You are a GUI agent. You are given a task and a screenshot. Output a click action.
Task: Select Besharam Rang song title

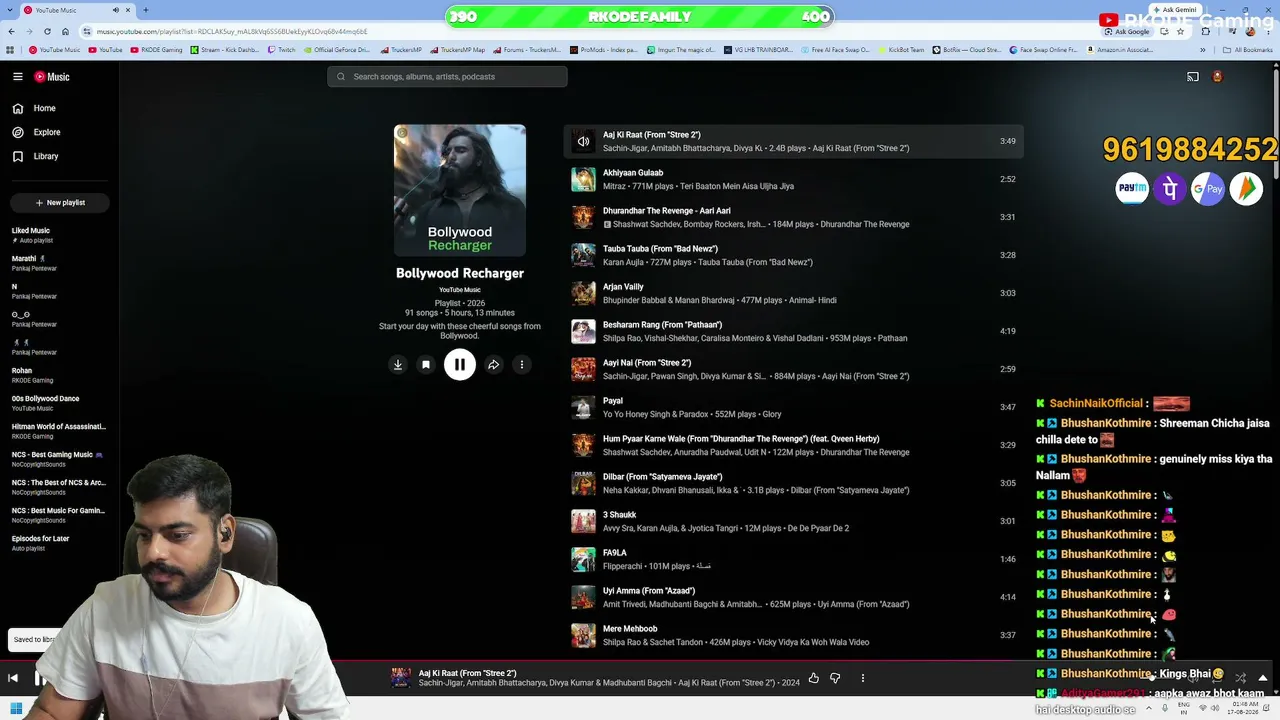pyautogui.click(x=662, y=325)
